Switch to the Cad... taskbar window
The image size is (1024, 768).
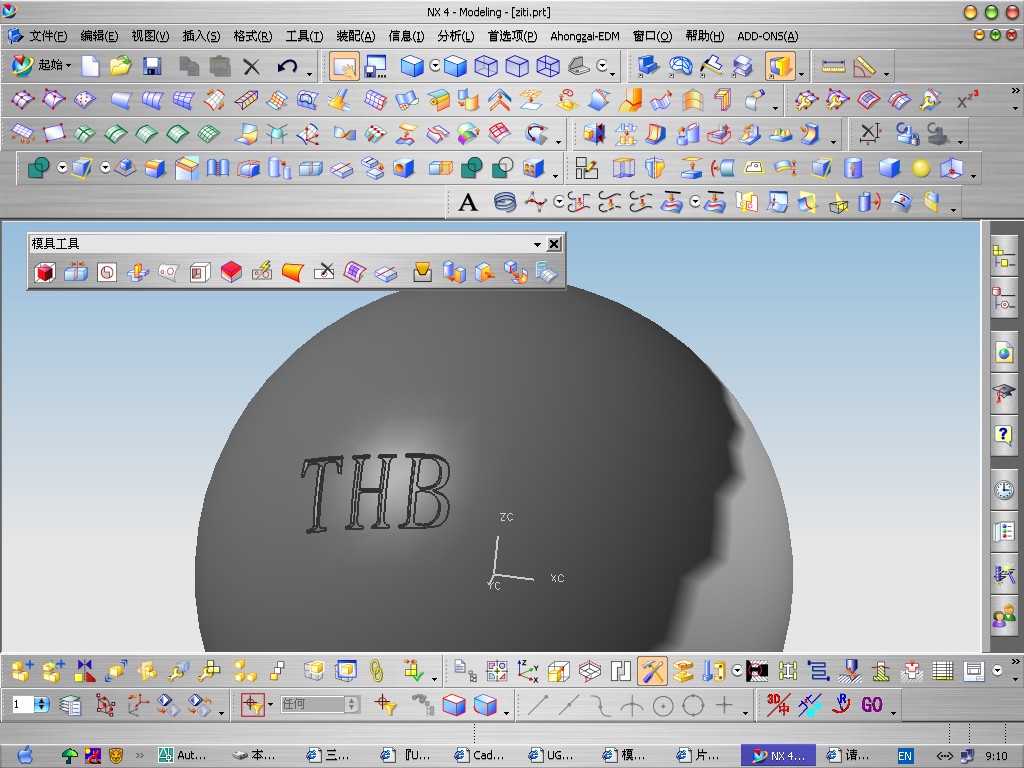[x=480, y=756]
